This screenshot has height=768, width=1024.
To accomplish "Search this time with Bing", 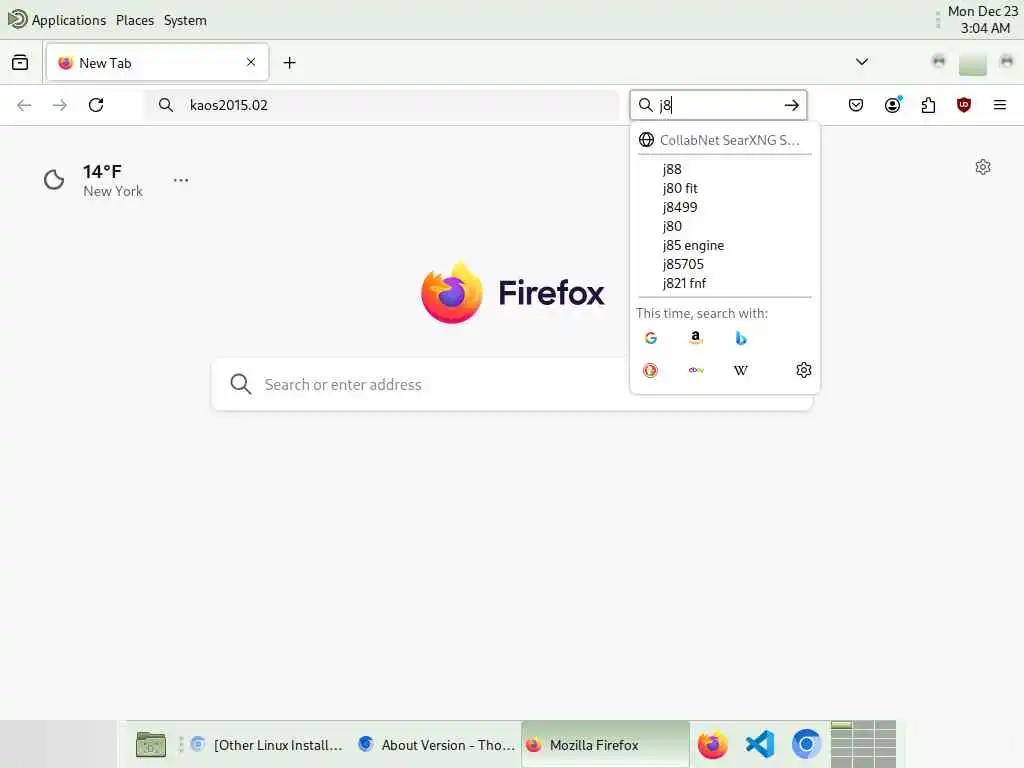I will (741, 338).
